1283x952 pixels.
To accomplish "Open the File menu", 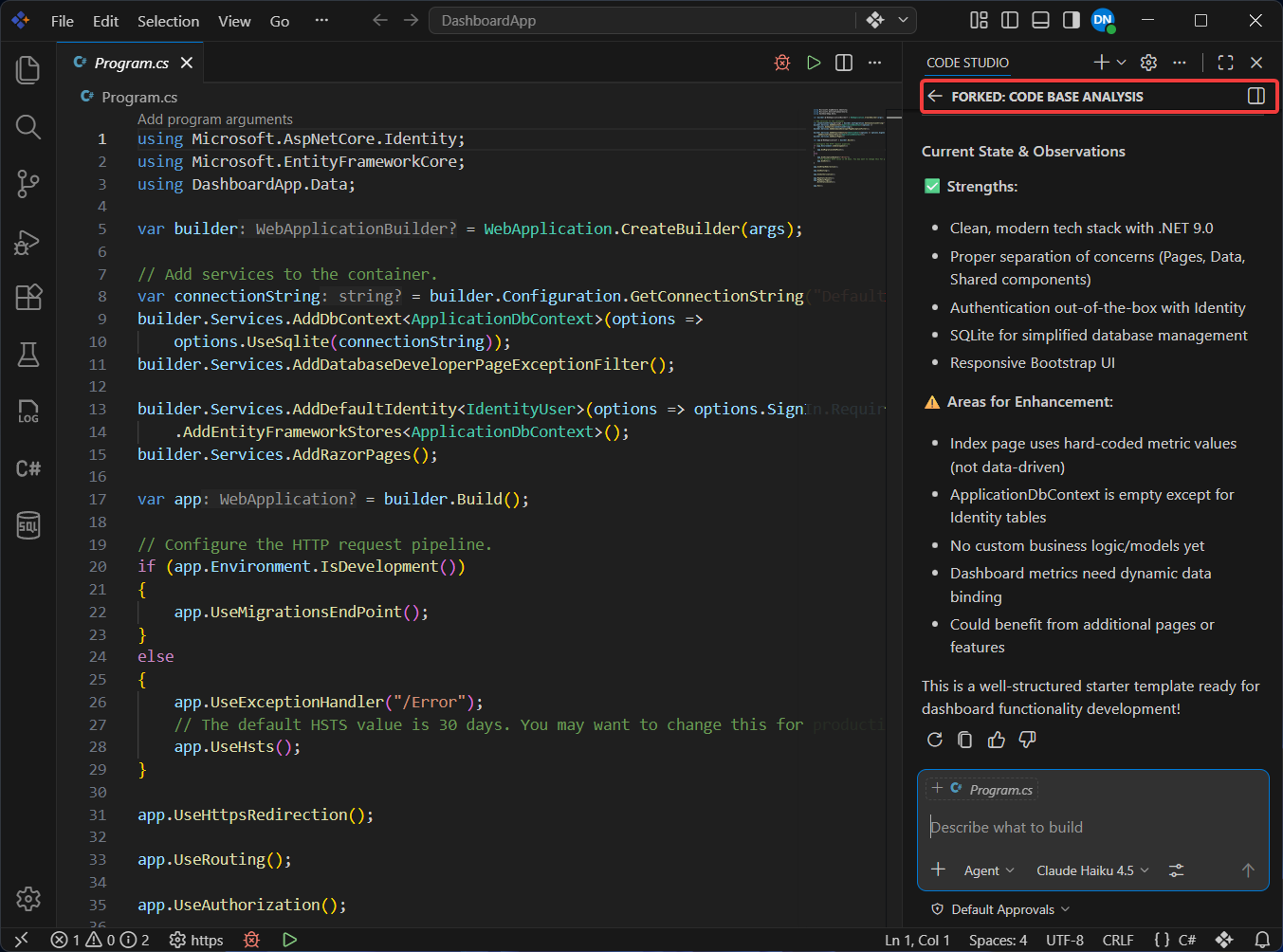I will [63, 21].
